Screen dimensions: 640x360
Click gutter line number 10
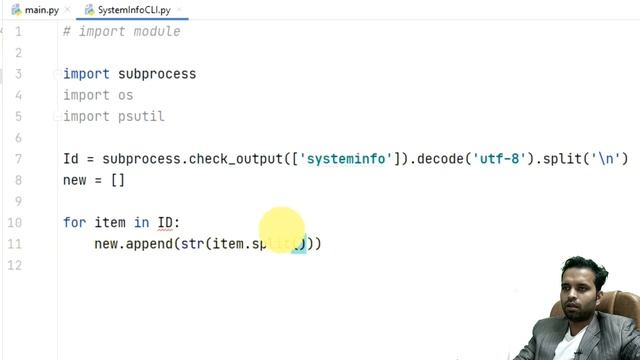point(15,222)
